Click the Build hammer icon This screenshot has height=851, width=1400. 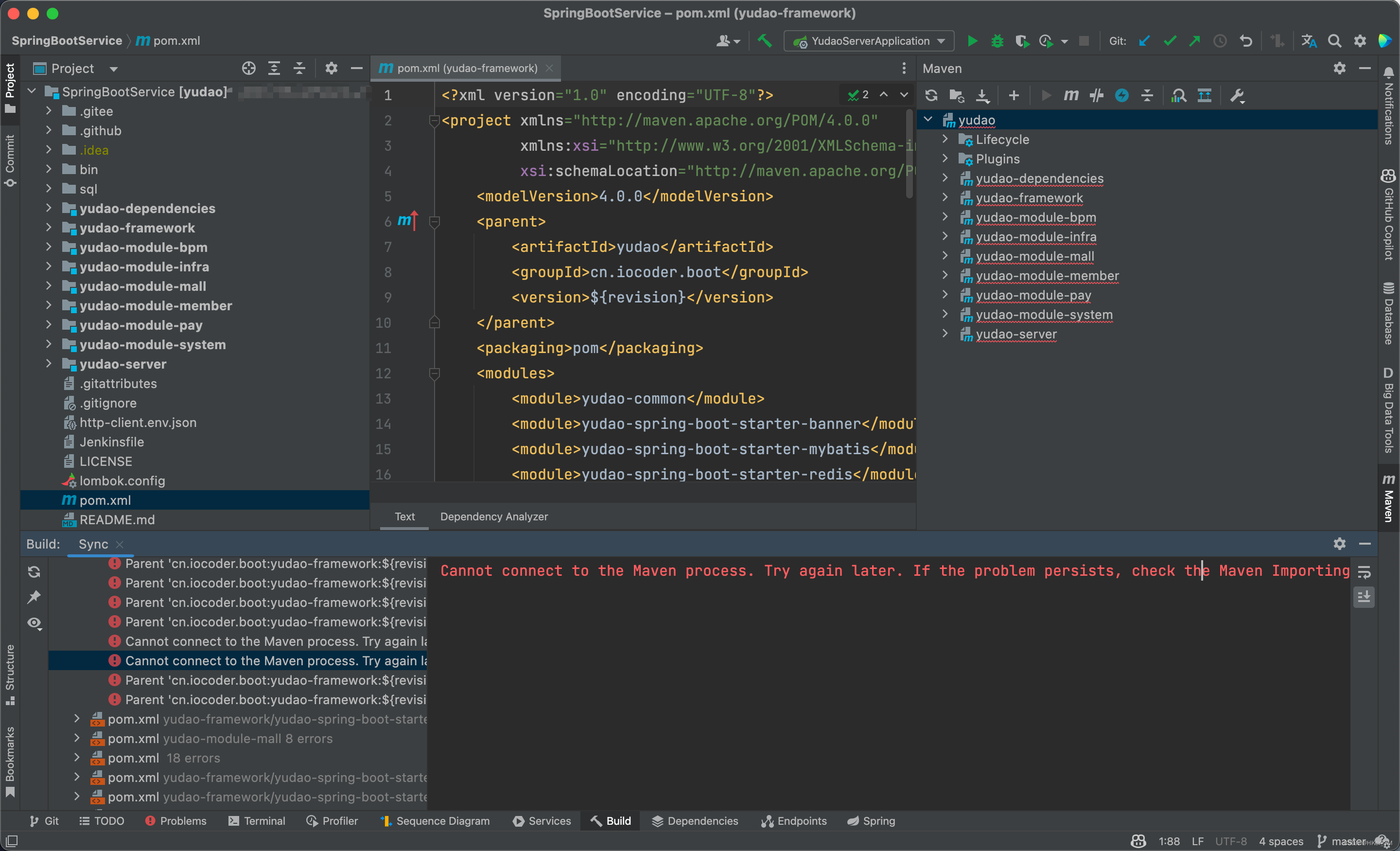(x=764, y=41)
